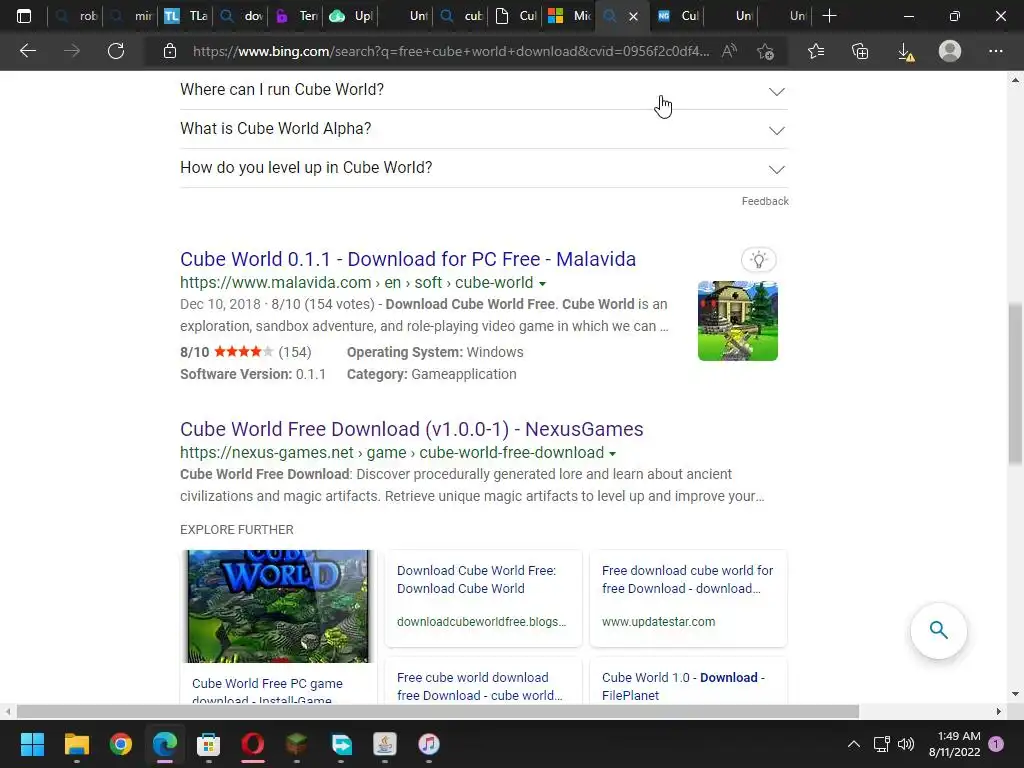The width and height of the screenshot is (1024, 768).
Task: Click the Cube World Malavida thumbnail image
Action: tap(737, 321)
